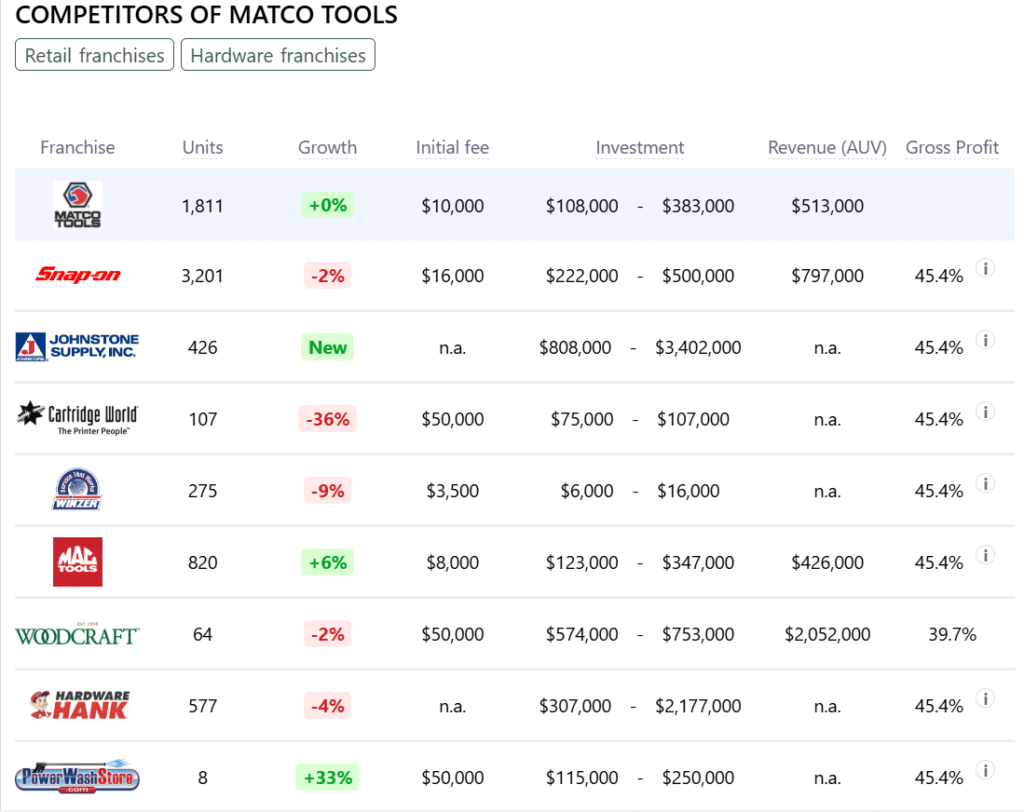Select the $2,177,000 investment value
Image resolution: width=1024 pixels, height=812 pixels.
pos(698,706)
